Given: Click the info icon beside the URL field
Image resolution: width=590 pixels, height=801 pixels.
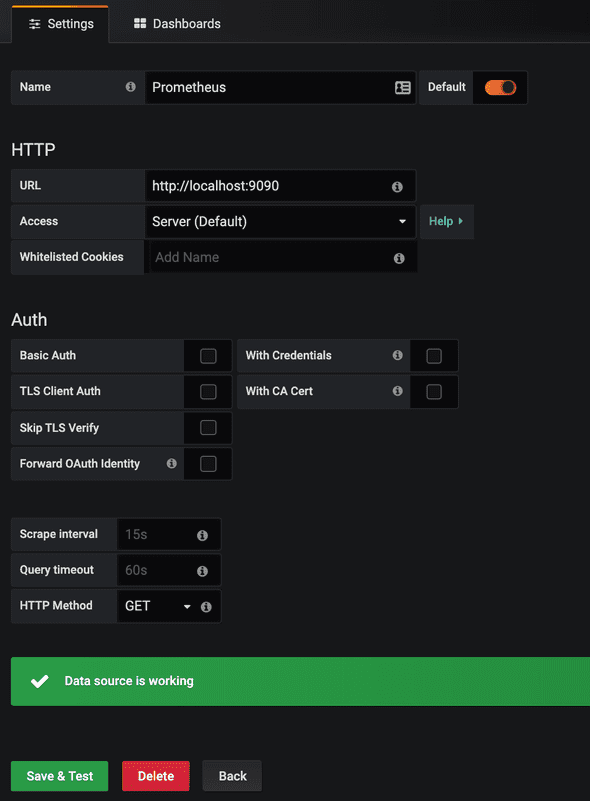Looking at the screenshot, I should click(x=397, y=186).
